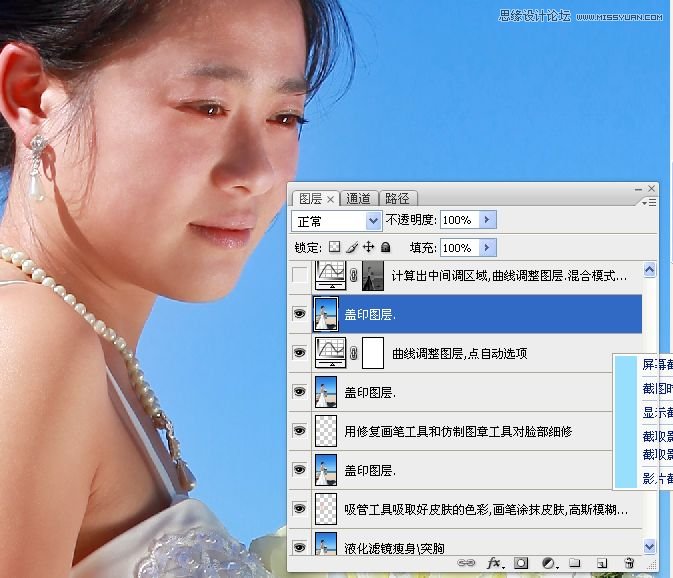
Task: Select layer 用修复画笔工具和仿制图章工具对脸部细修
Action: click(x=458, y=431)
